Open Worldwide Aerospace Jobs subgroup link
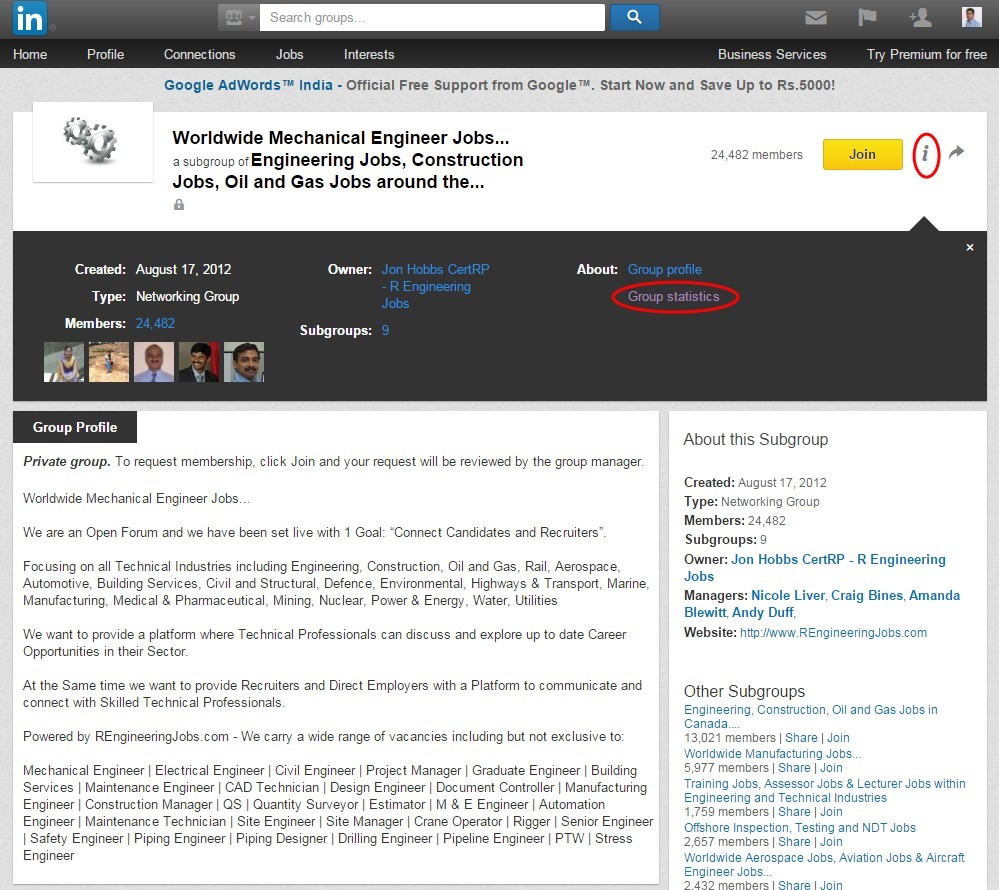 tap(824, 865)
